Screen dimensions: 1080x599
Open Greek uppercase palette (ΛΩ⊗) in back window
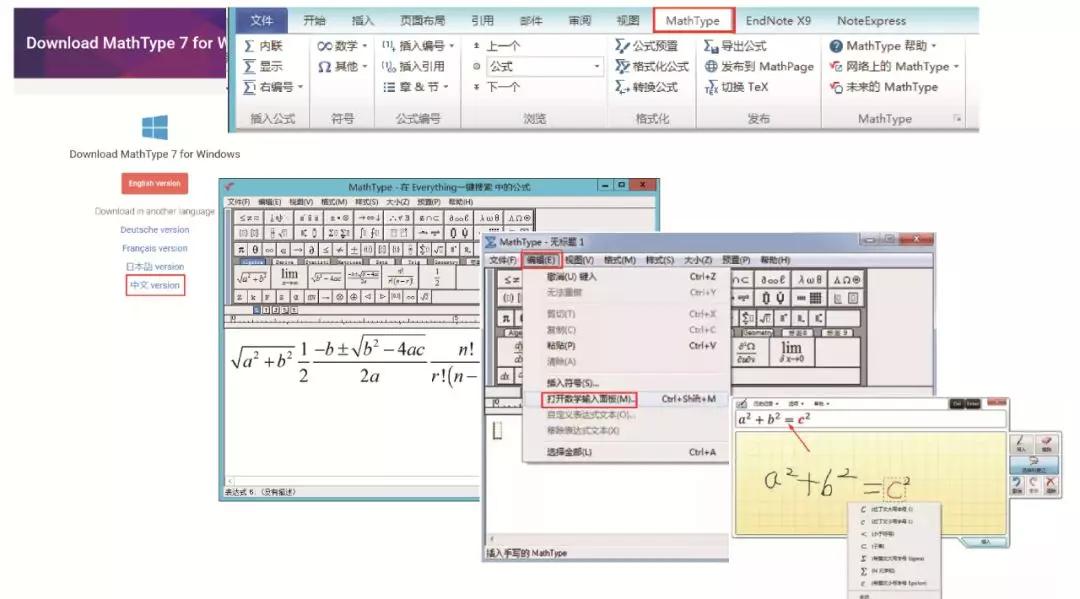(x=519, y=218)
